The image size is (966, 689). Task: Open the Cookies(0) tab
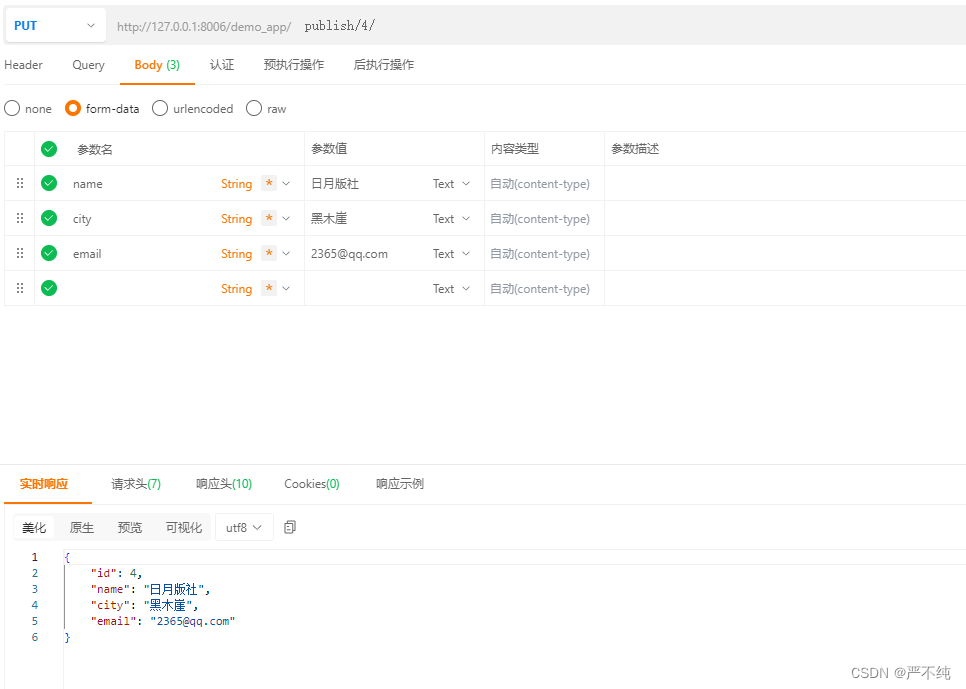click(312, 484)
